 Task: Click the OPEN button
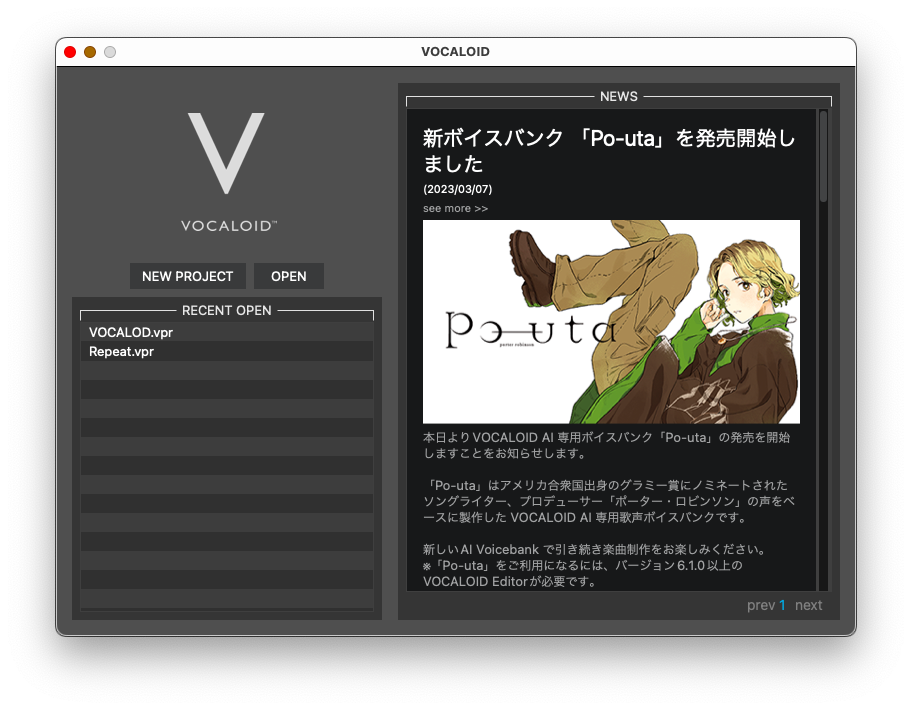point(288,276)
